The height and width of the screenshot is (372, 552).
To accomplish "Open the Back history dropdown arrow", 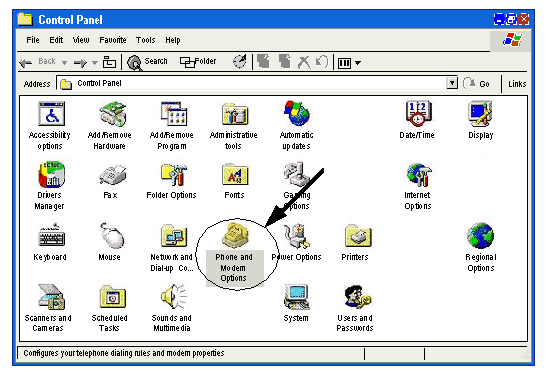I will click(64, 63).
